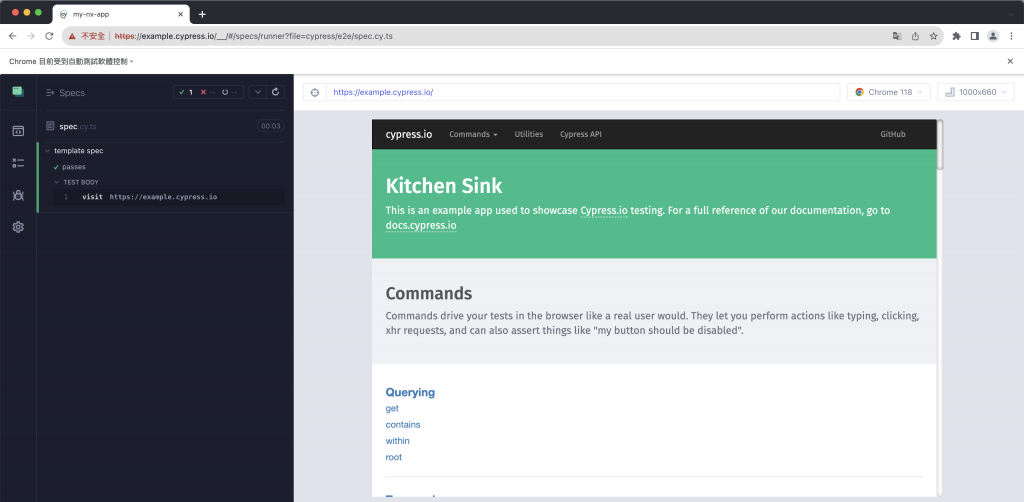This screenshot has height=502, width=1024.
Task: Click the AUT URL field
Action: [583, 92]
